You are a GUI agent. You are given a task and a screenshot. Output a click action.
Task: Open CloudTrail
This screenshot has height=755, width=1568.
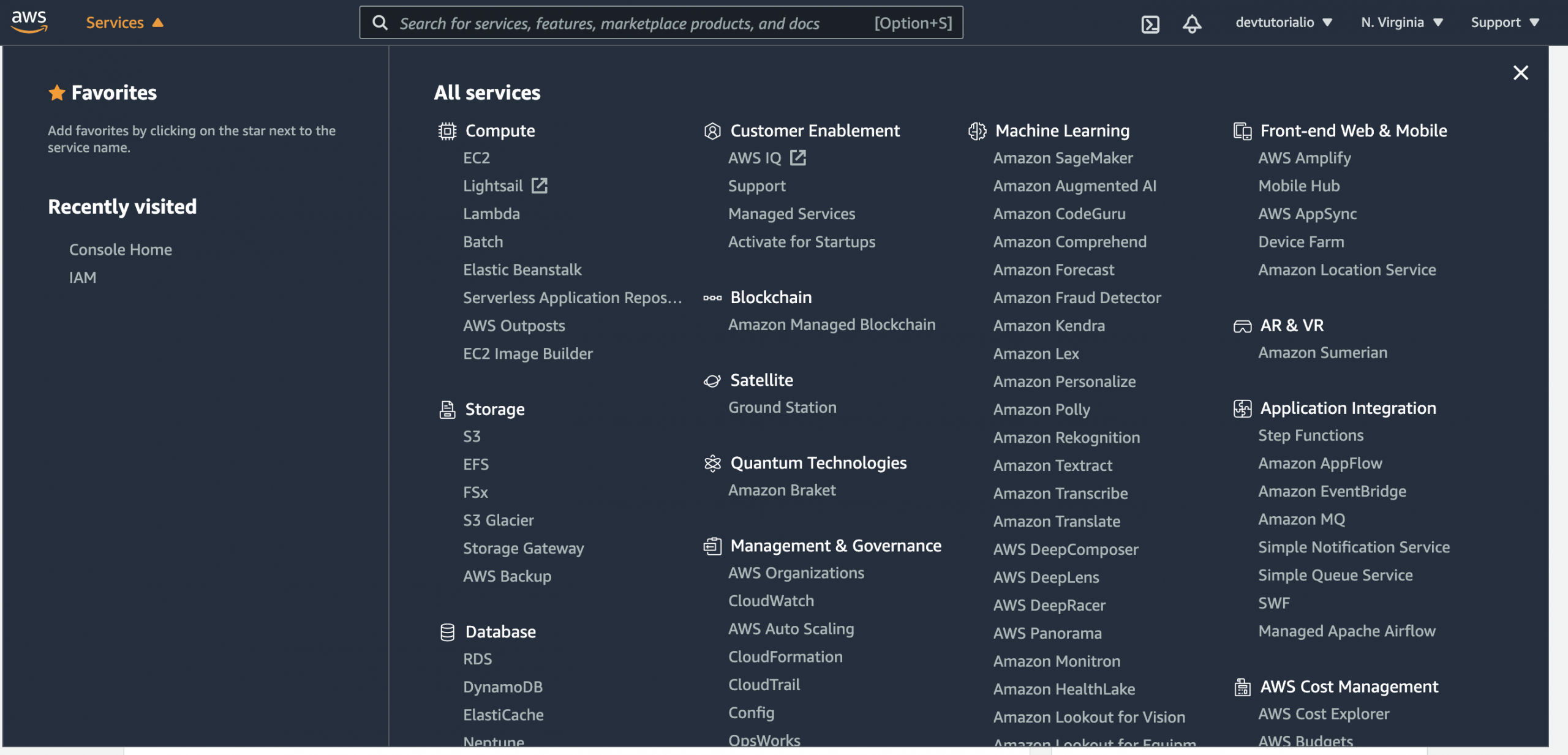[x=764, y=685]
